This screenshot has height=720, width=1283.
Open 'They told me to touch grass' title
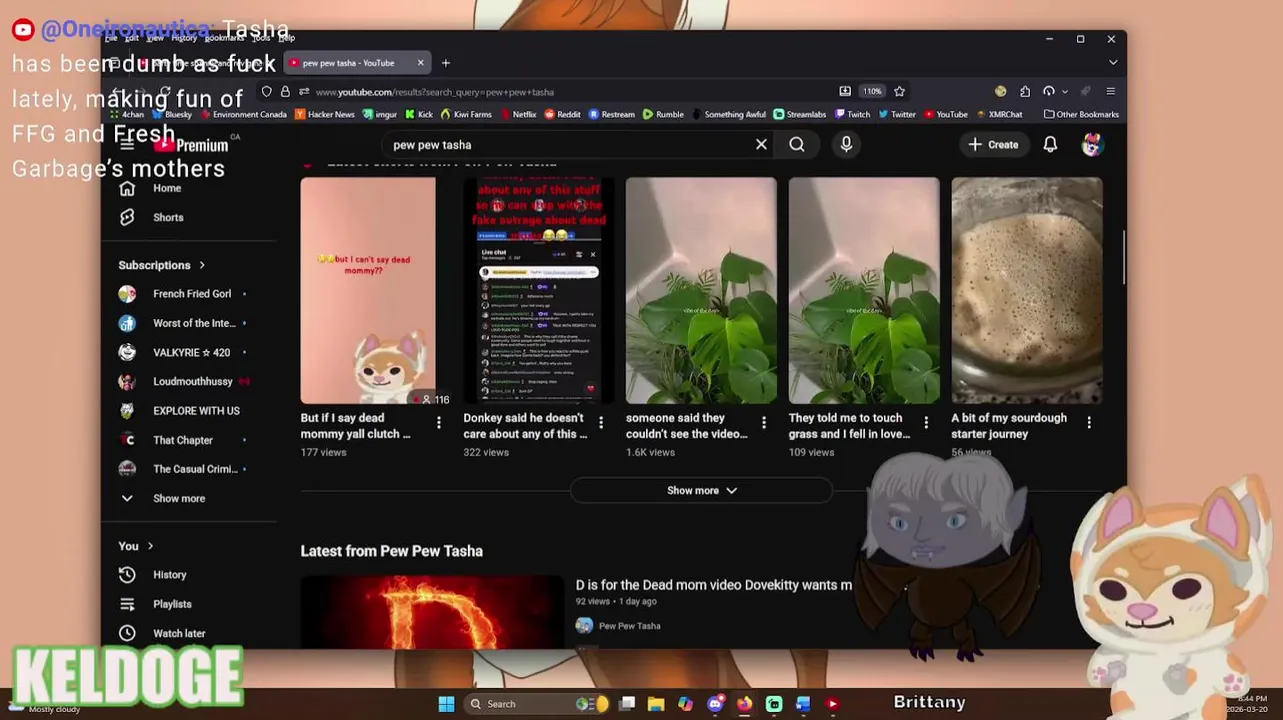tap(849, 426)
